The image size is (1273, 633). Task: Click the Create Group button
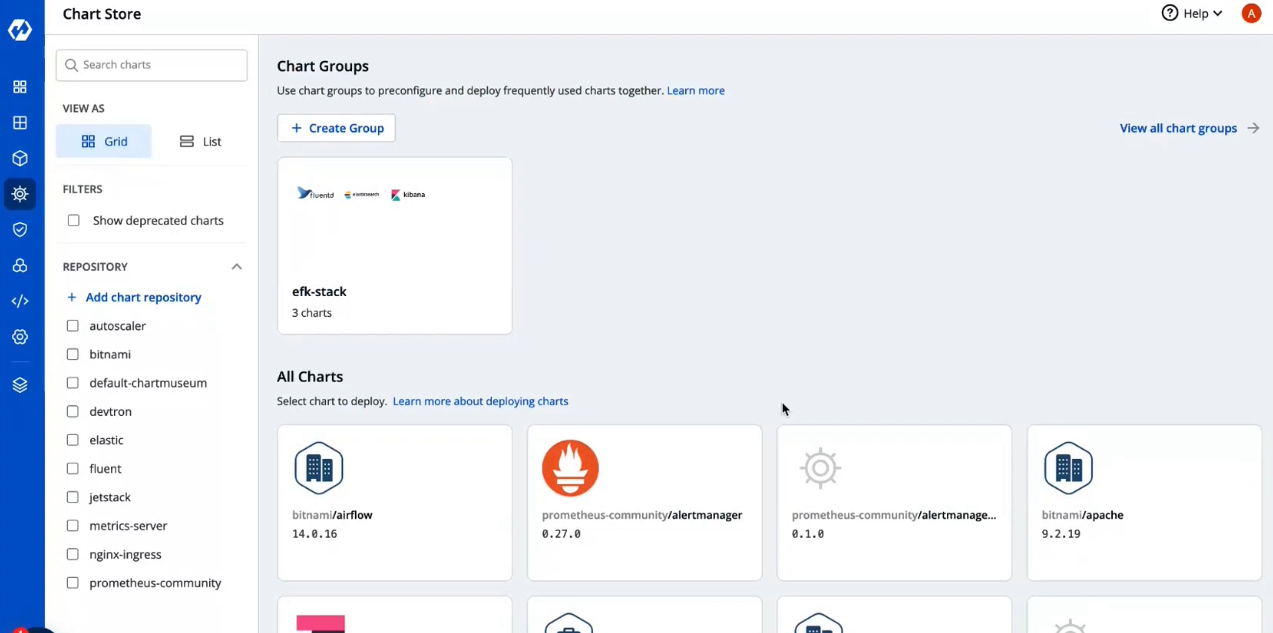click(336, 128)
